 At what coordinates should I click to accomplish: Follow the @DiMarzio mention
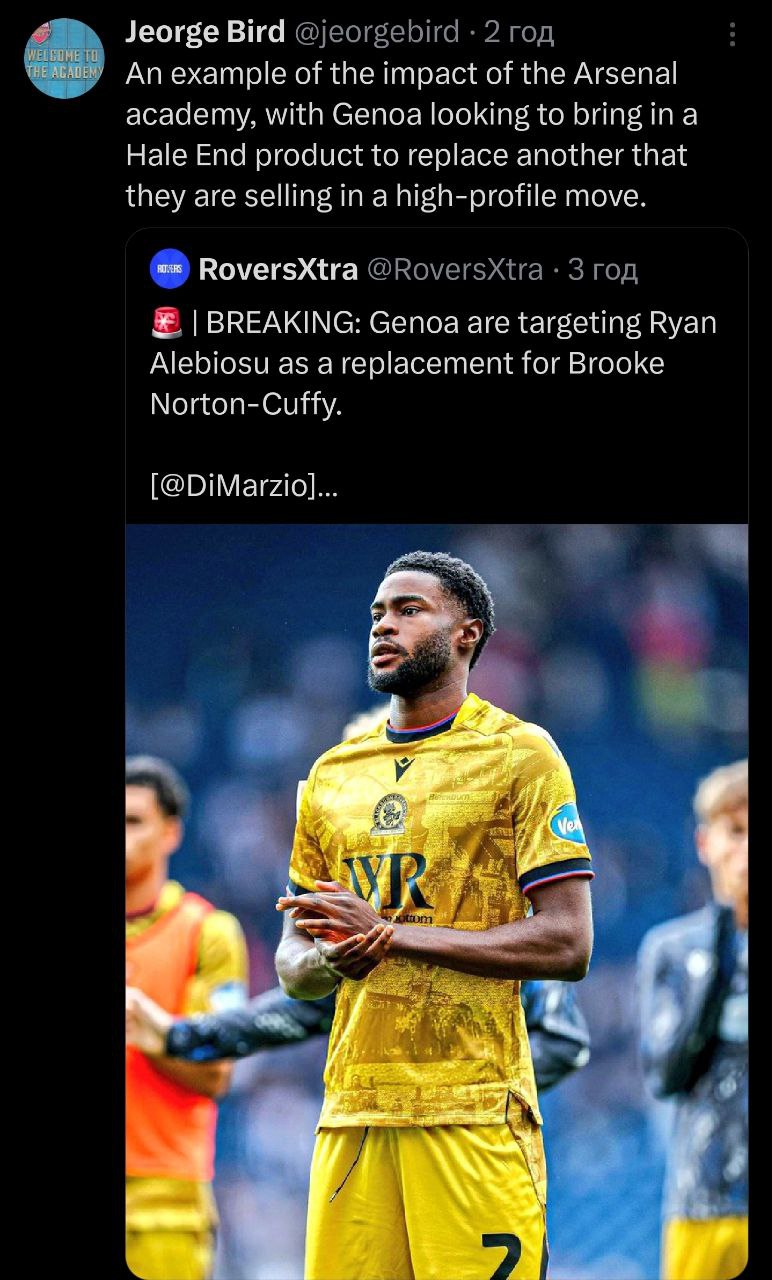coord(232,487)
